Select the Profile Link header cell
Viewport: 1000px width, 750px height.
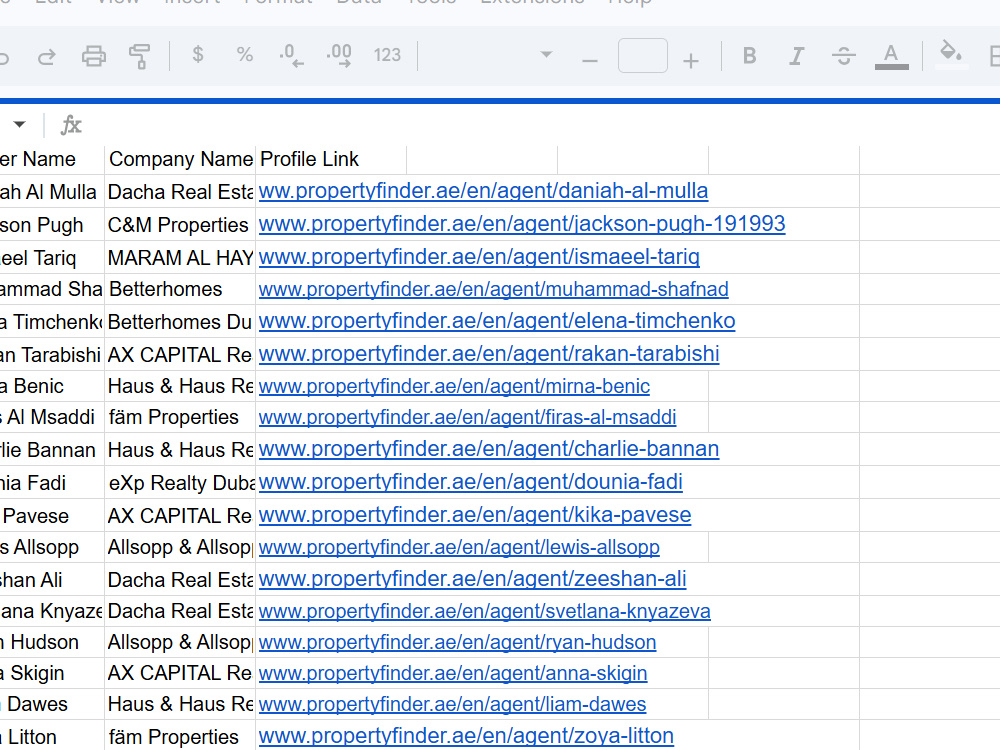(330, 159)
